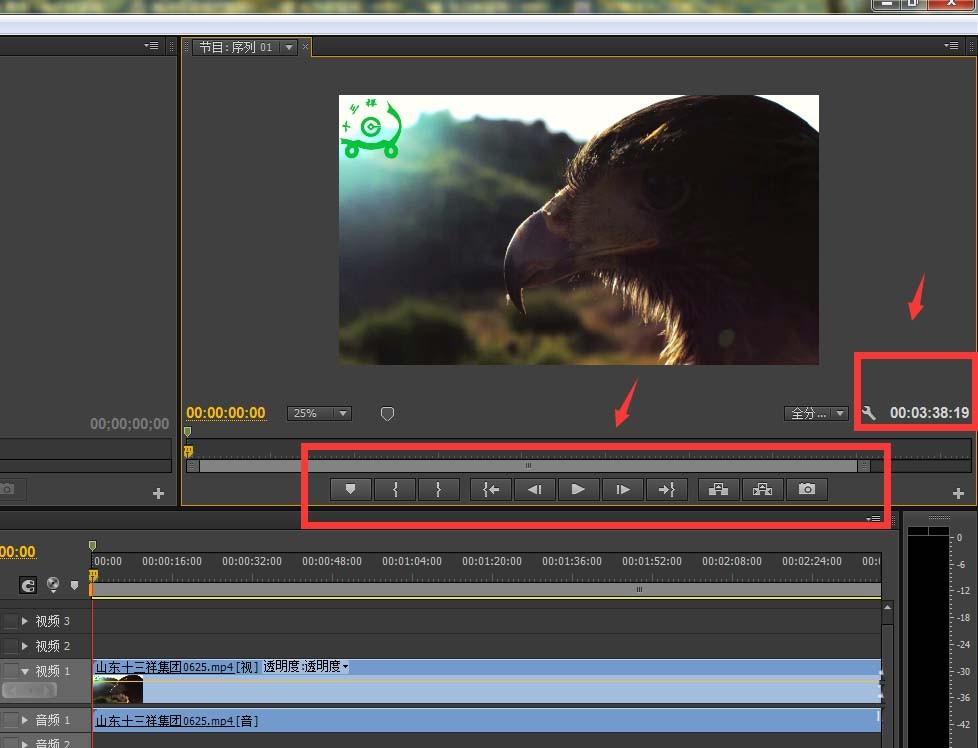
Task: Open the 25% zoom level dropdown
Action: (319, 413)
